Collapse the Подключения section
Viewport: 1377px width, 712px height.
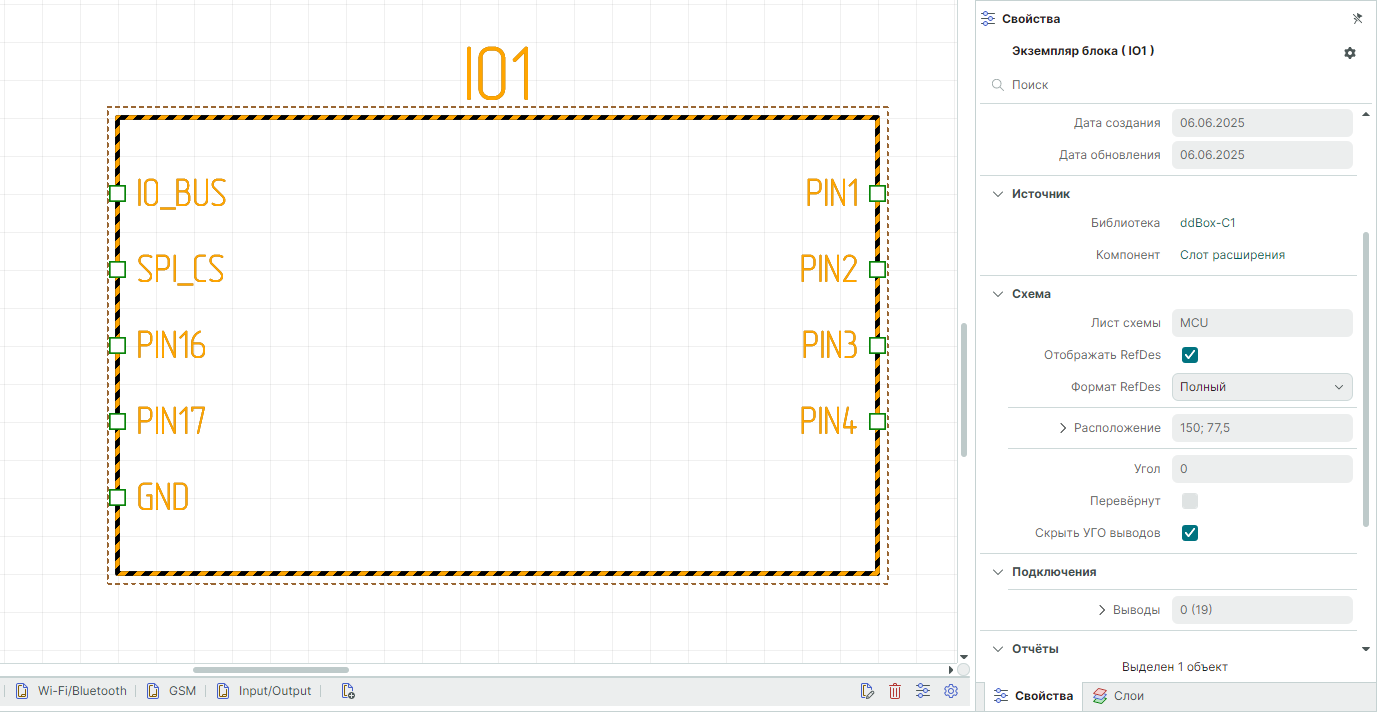point(998,572)
